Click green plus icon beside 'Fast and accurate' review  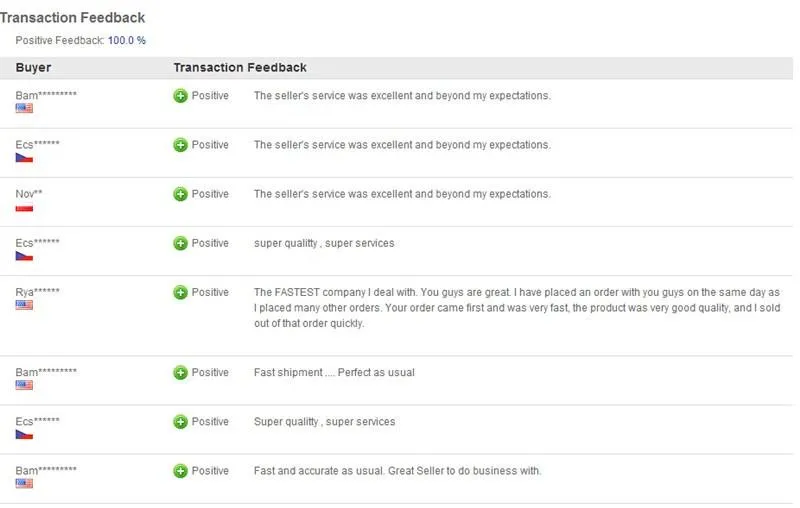tap(180, 471)
